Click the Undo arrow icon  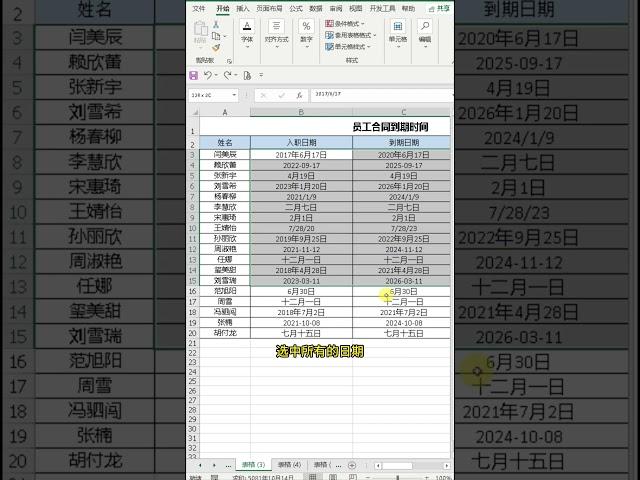coord(208,75)
